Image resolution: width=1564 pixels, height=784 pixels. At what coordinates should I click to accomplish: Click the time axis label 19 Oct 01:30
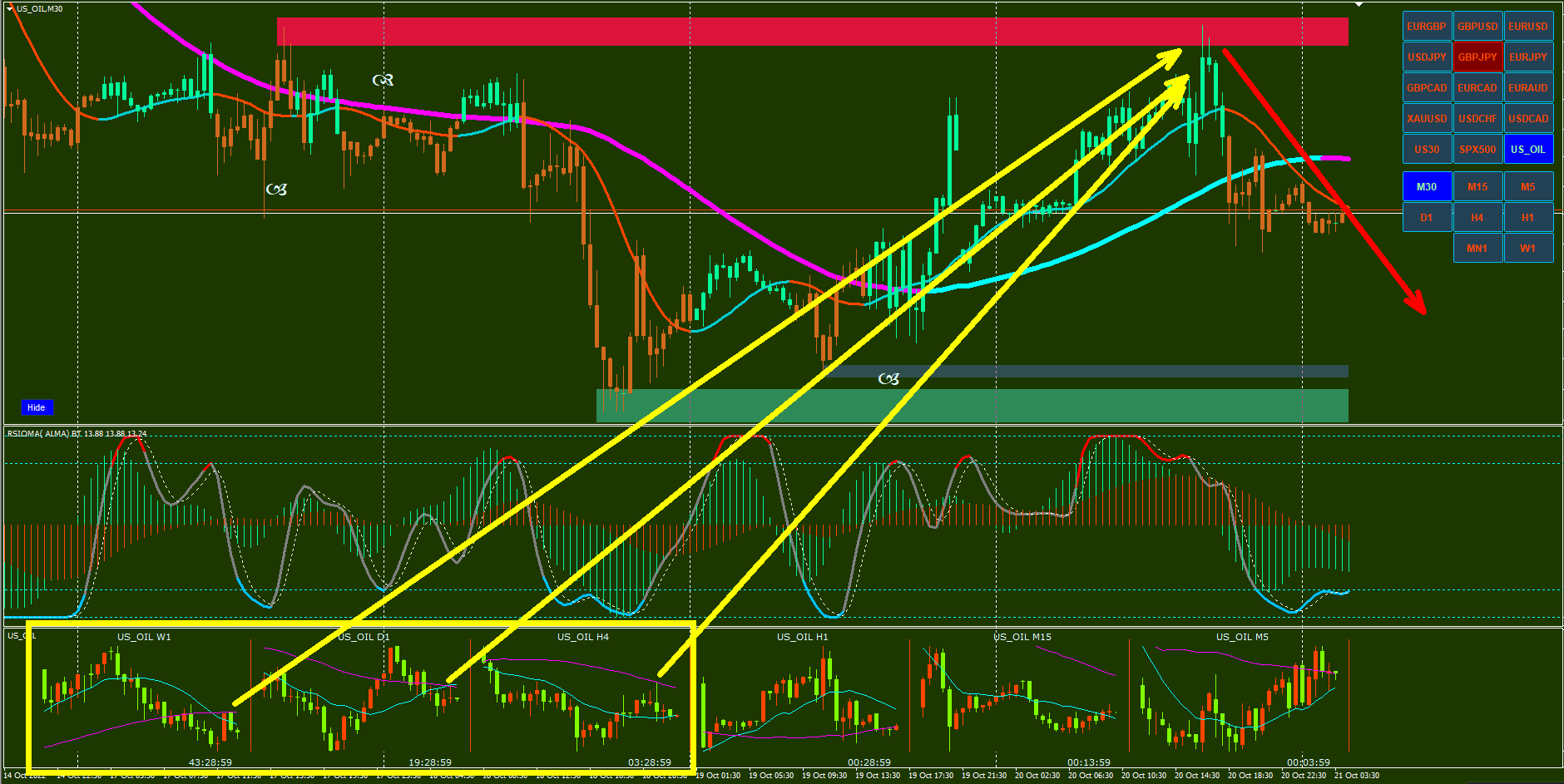point(718,776)
